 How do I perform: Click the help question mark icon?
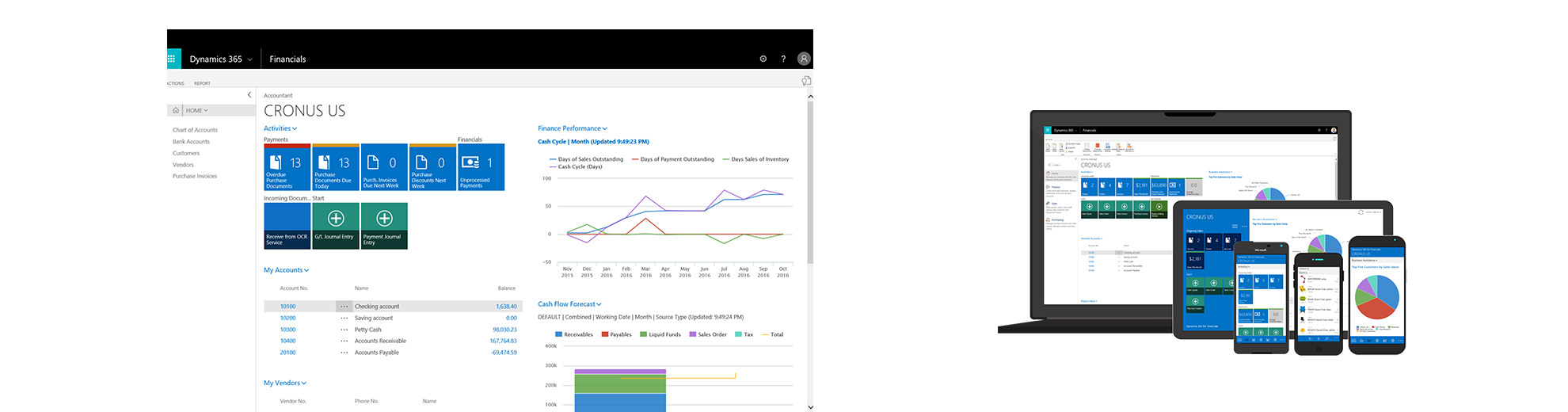click(x=783, y=59)
